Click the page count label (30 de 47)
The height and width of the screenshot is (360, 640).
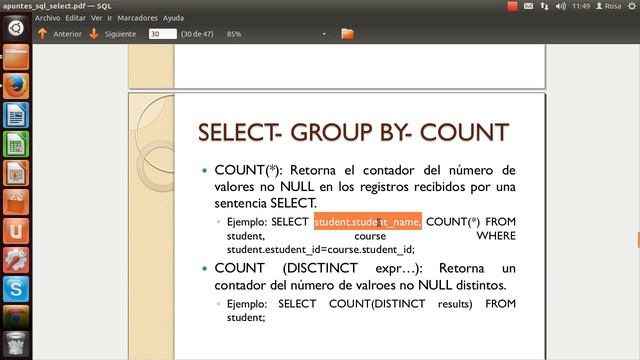tap(197, 34)
